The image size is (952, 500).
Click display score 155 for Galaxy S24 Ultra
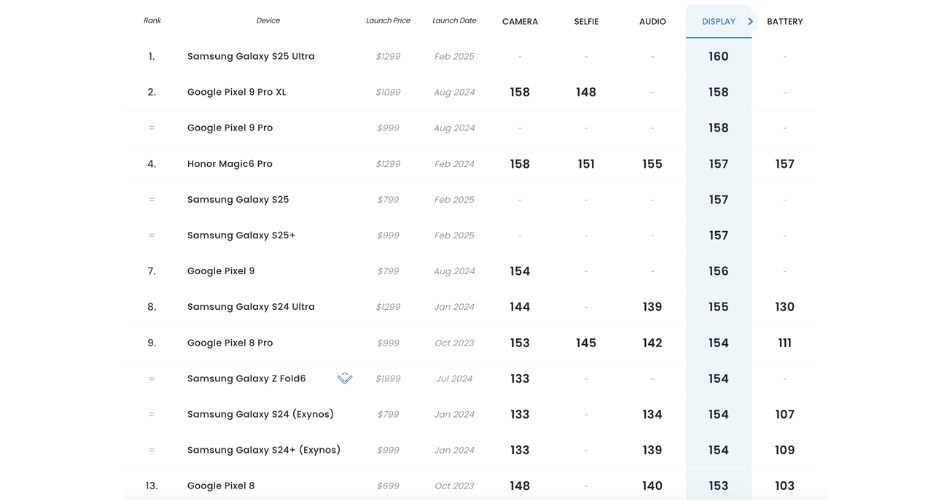click(718, 307)
